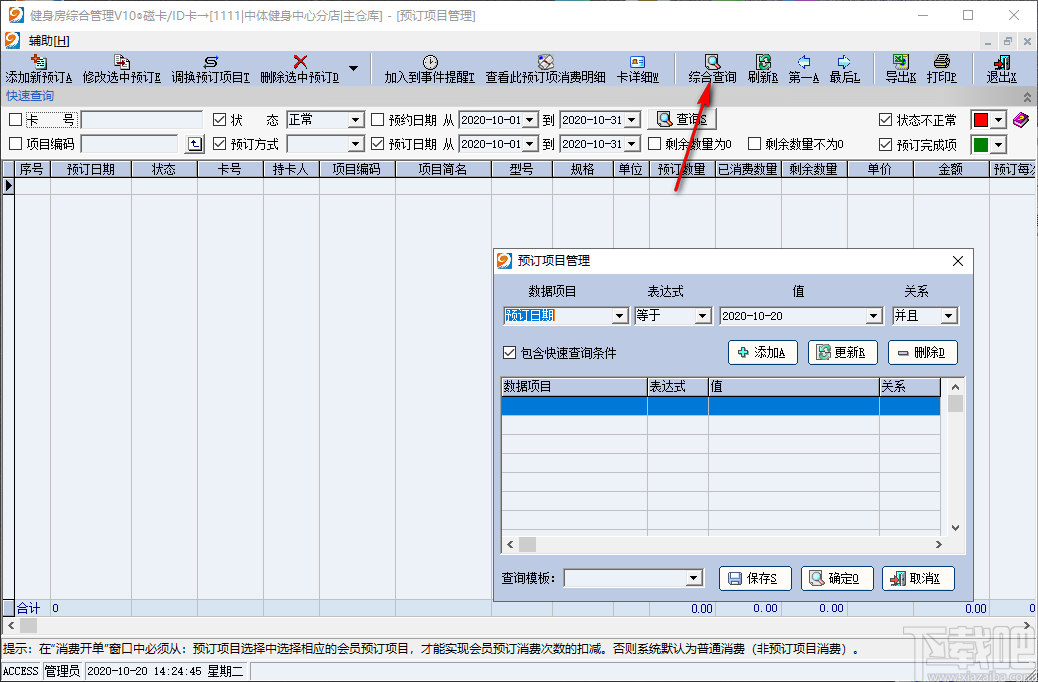Enable 剩余数量为0 checkbox
The image size is (1038, 682).
(655, 144)
